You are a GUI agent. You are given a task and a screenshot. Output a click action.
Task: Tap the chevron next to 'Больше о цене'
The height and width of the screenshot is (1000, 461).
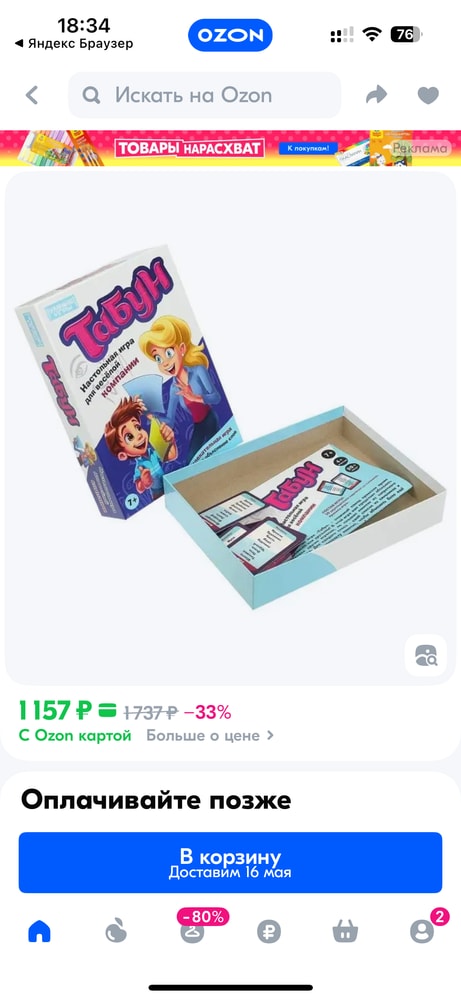(270, 735)
